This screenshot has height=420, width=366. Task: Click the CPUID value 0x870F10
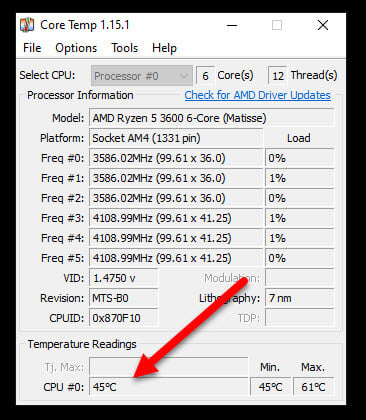[123, 318]
